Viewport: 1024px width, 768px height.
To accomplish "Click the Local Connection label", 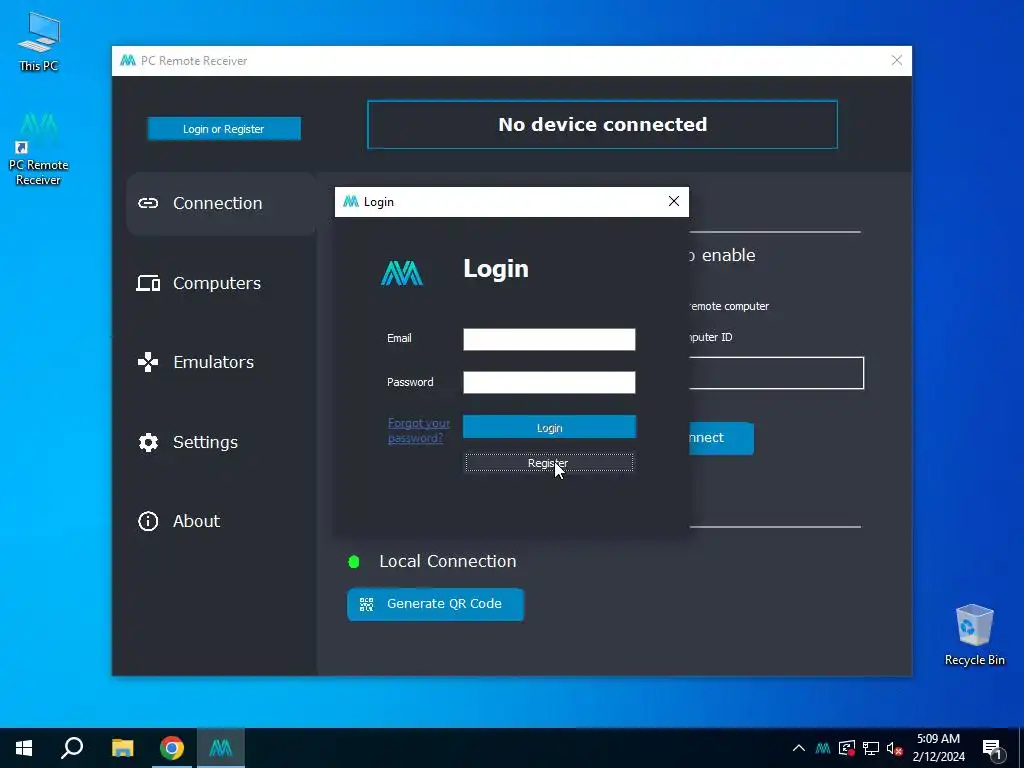I will point(448,561).
